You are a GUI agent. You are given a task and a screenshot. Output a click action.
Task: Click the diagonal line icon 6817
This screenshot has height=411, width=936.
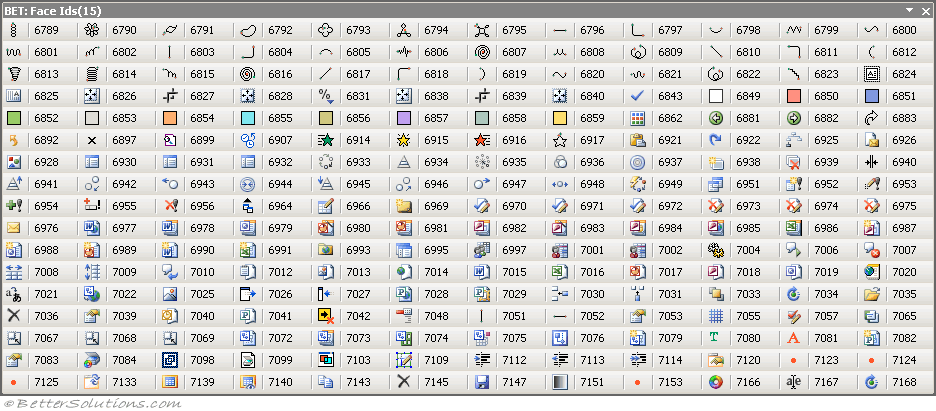pyautogui.click(x=326, y=74)
